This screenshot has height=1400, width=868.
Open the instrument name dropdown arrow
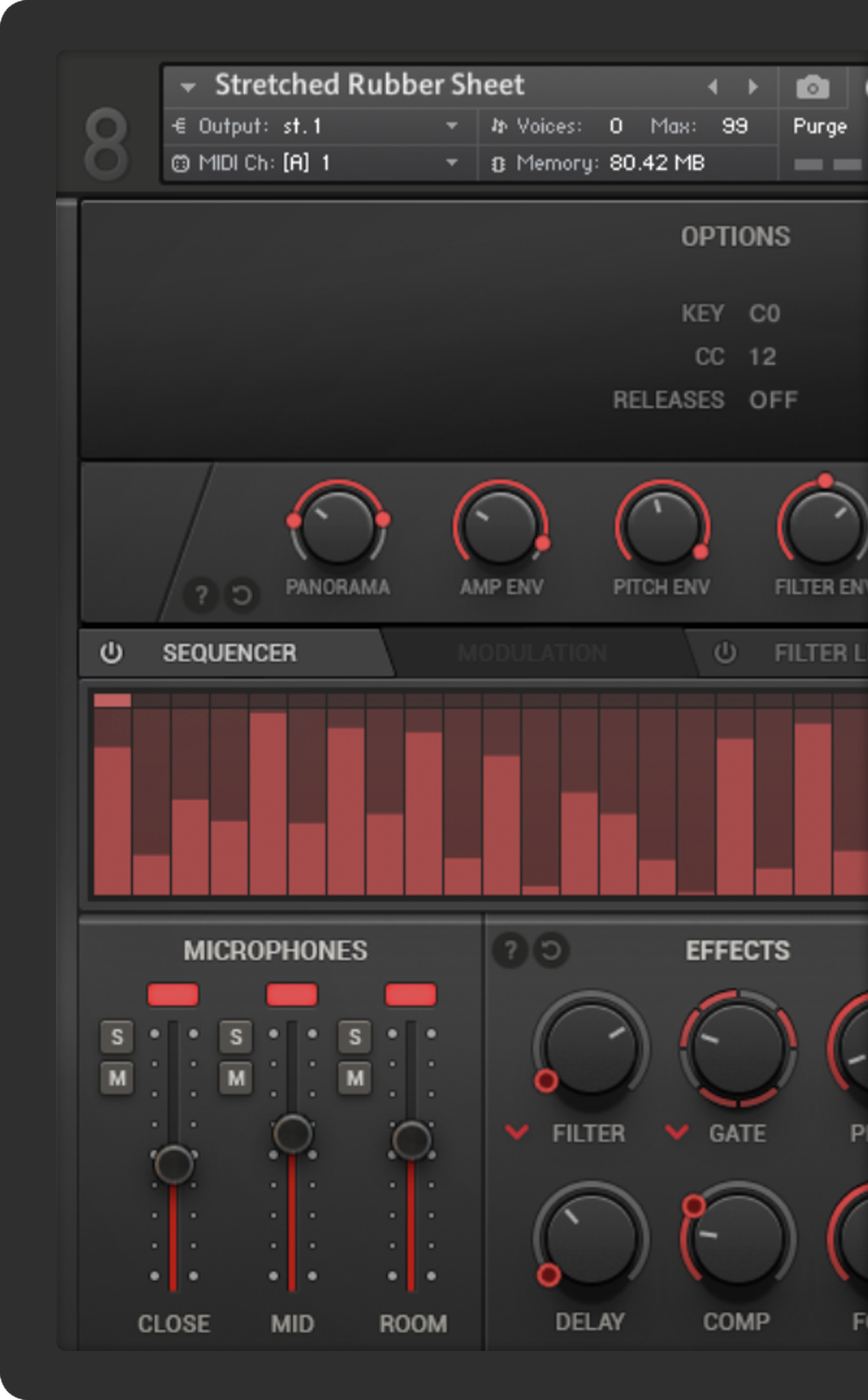click(x=188, y=86)
